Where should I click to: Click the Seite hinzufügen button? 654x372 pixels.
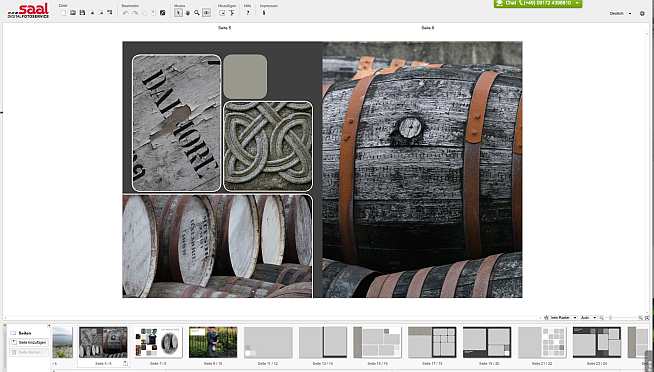click(x=29, y=342)
